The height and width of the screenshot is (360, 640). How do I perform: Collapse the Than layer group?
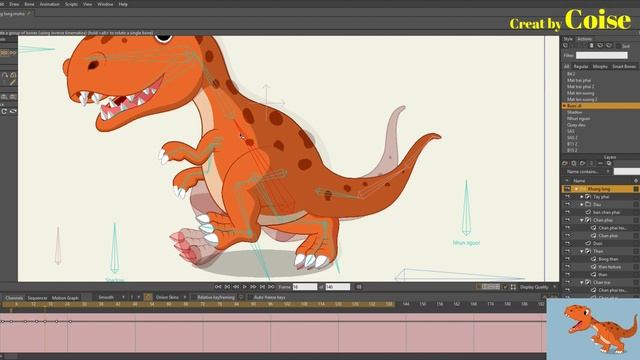point(582,251)
